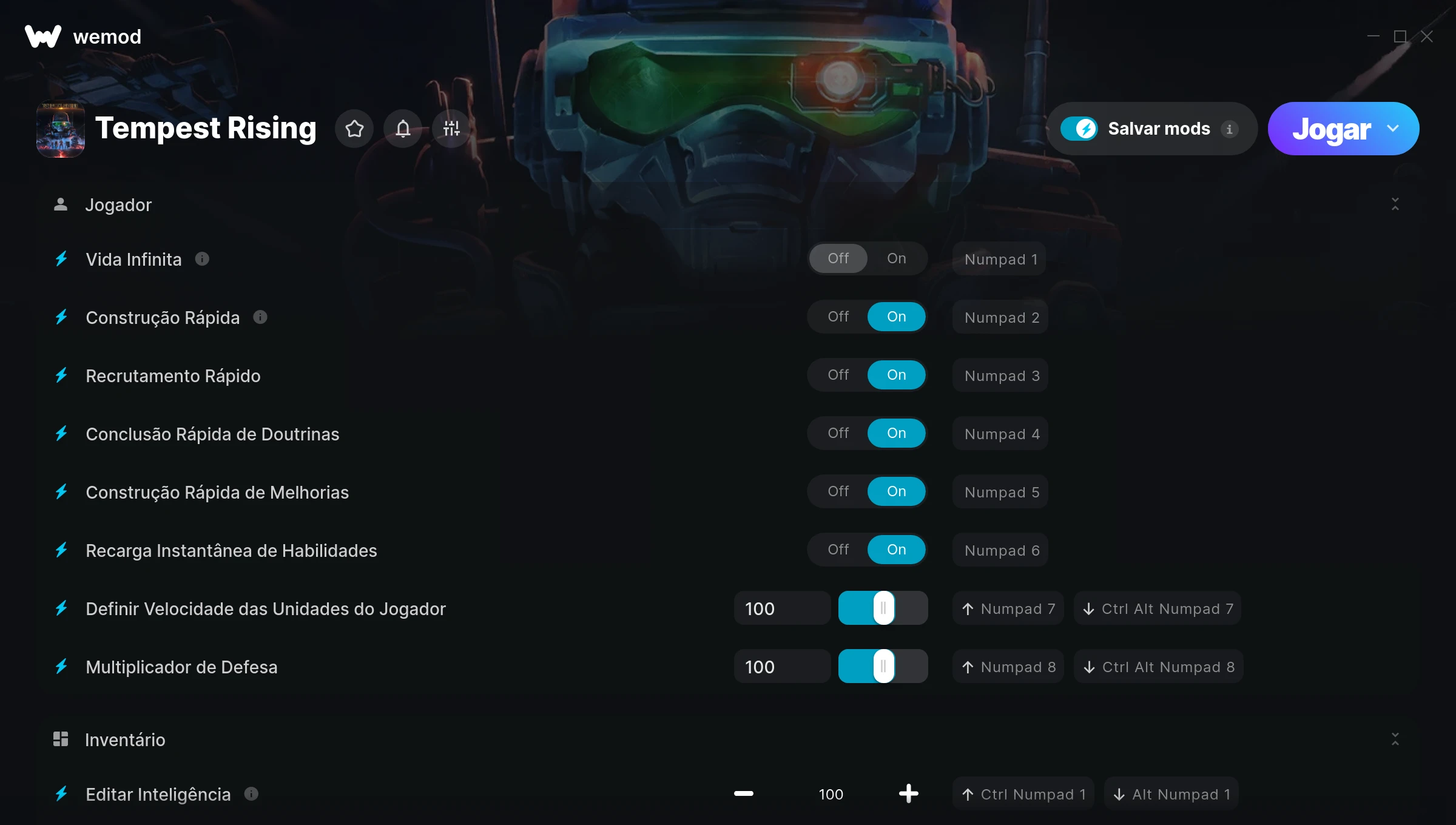Click the info icon beside Editar Inteligência

tap(251, 793)
